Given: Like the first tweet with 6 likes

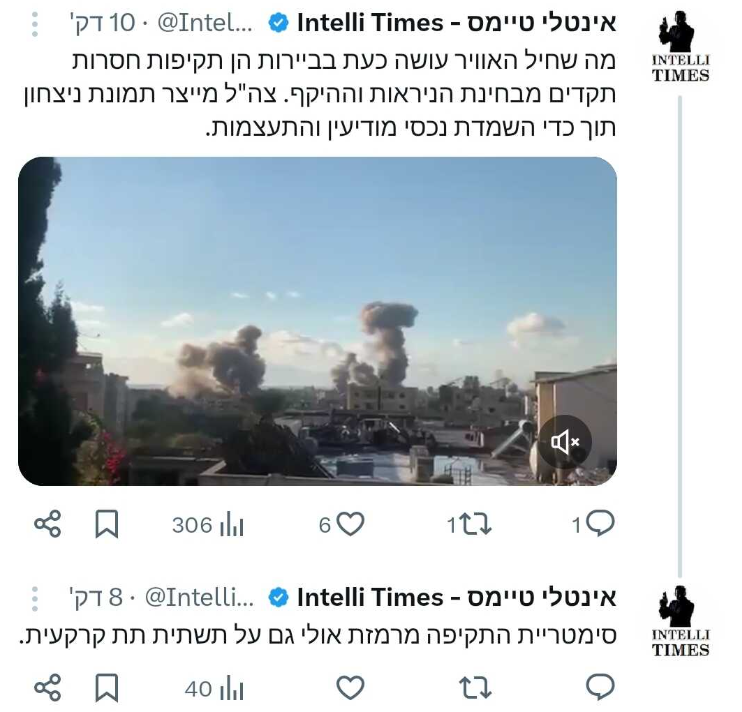Looking at the screenshot, I should tap(341, 524).
